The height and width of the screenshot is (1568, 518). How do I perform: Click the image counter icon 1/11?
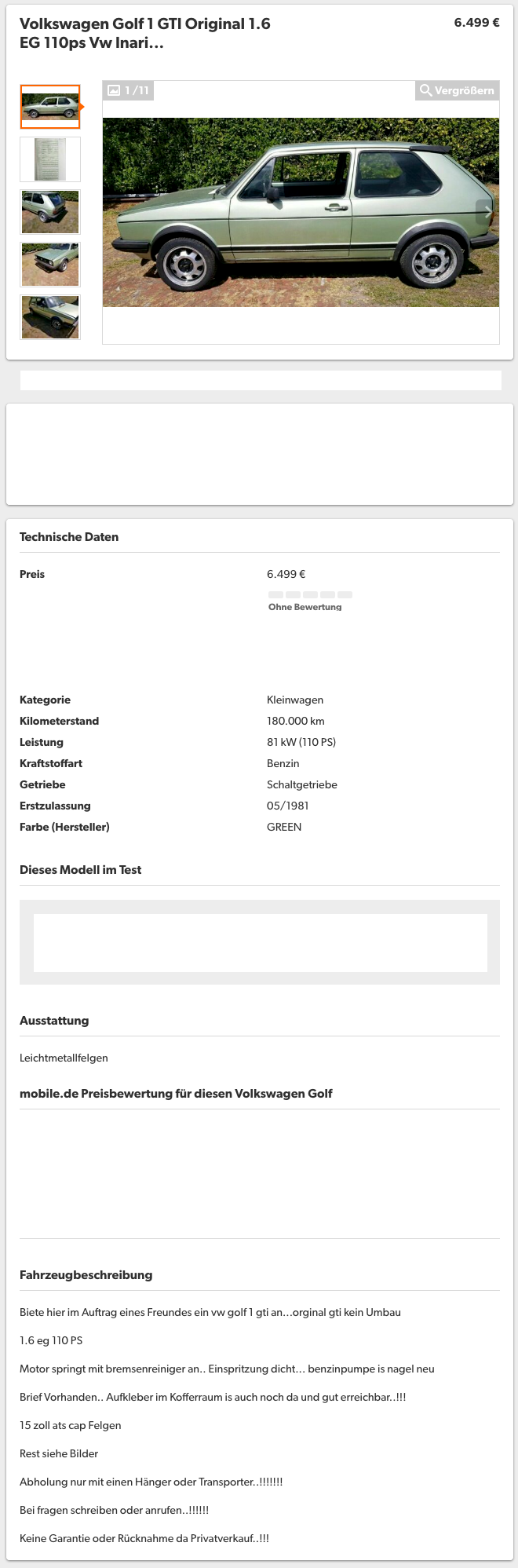click(128, 90)
